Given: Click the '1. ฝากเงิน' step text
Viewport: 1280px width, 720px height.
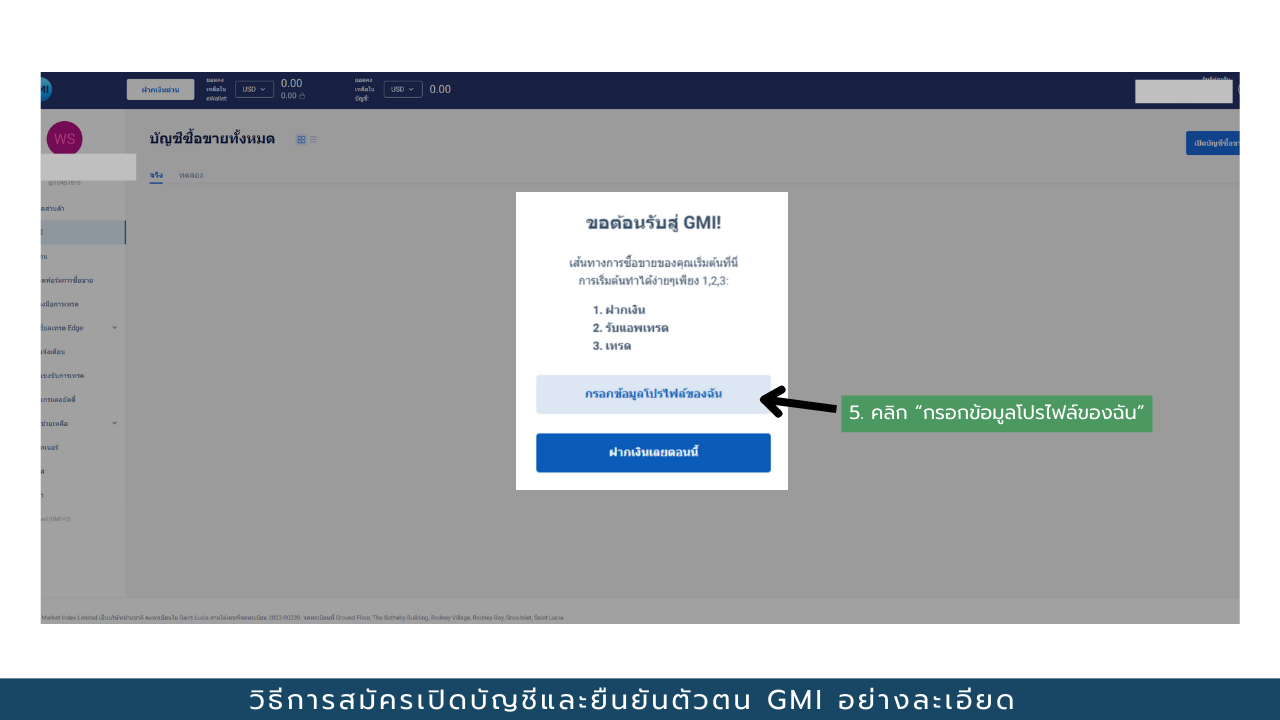Looking at the screenshot, I should pyautogui.click(x=619, y=310).
